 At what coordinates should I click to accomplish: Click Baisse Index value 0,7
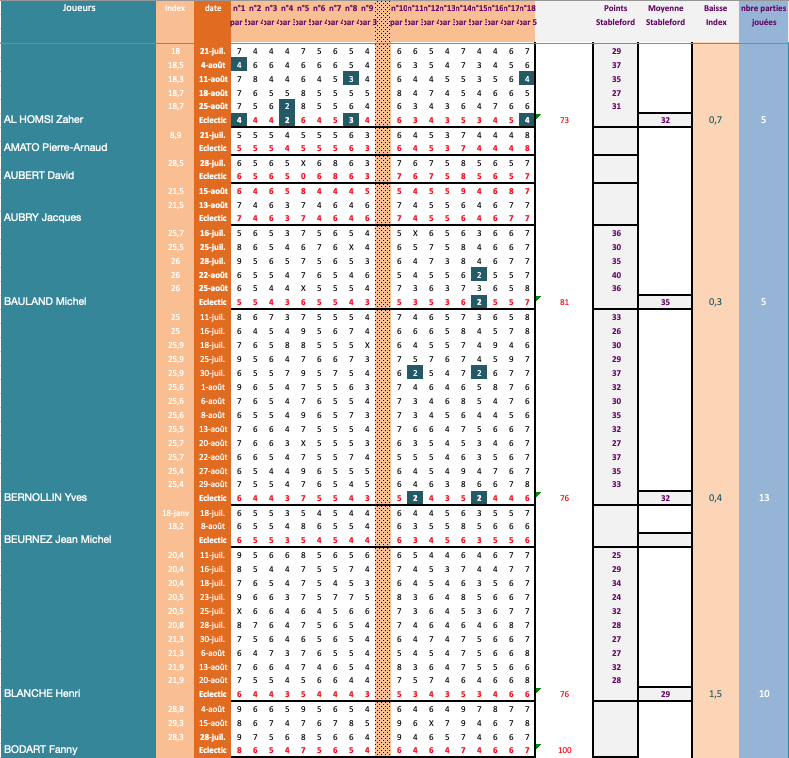coord(715,120)
